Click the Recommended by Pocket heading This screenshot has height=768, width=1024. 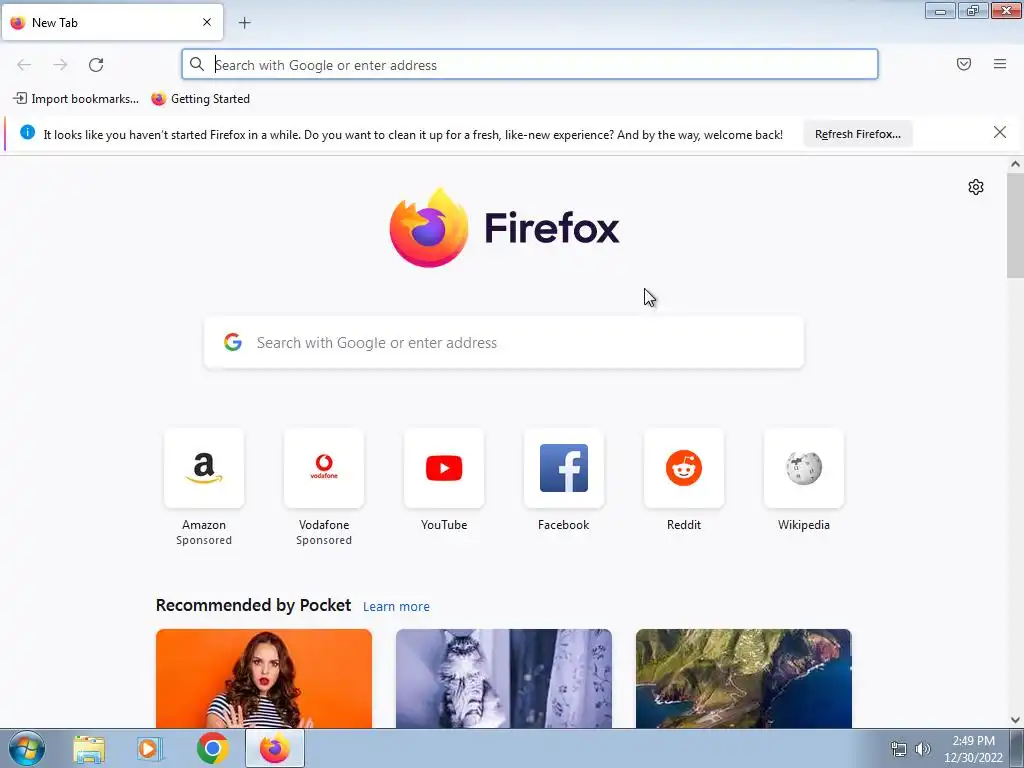click(253, 605)
